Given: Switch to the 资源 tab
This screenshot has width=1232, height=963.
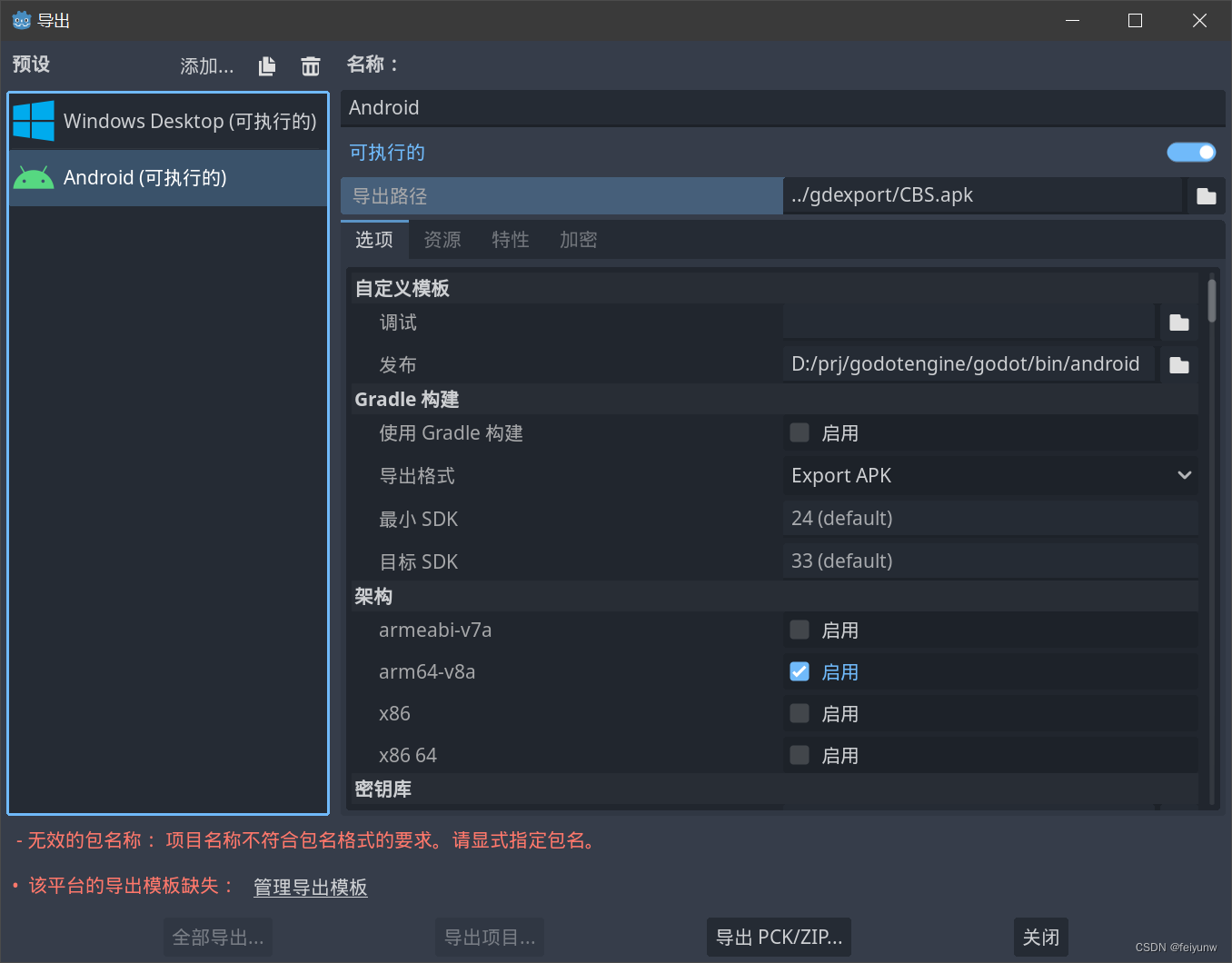Looking at the screenshot, I should tap(442, 240).
